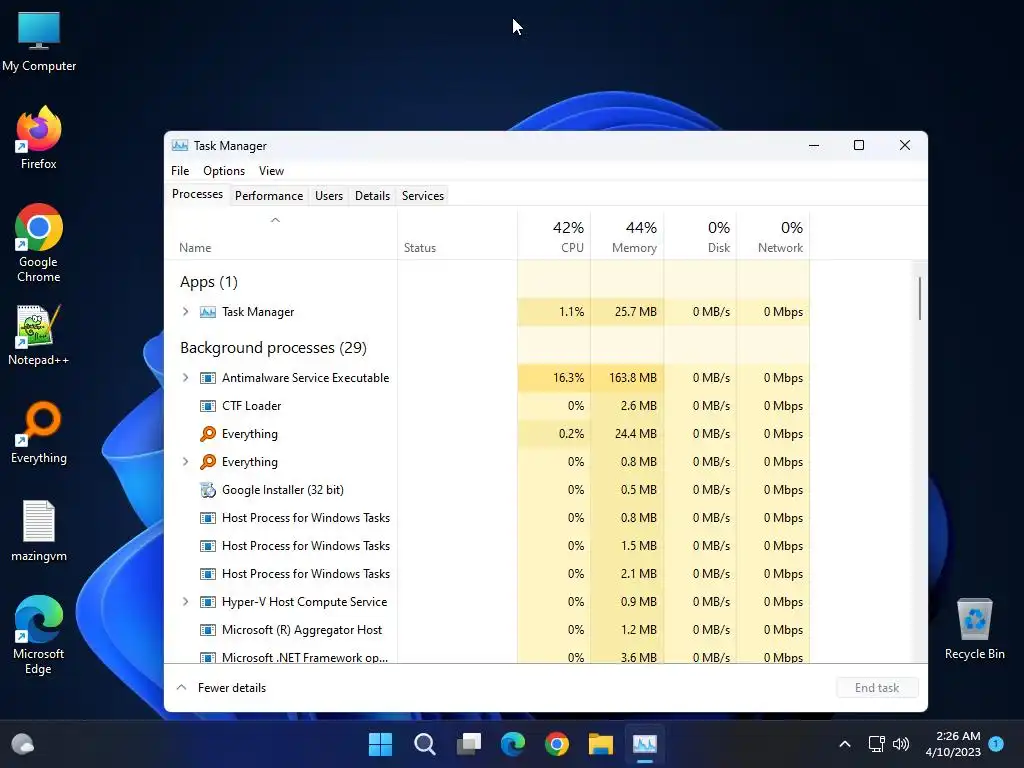Open Notepad++ desktop shortcut
The image size is (1024, 768).
point(39,335)
